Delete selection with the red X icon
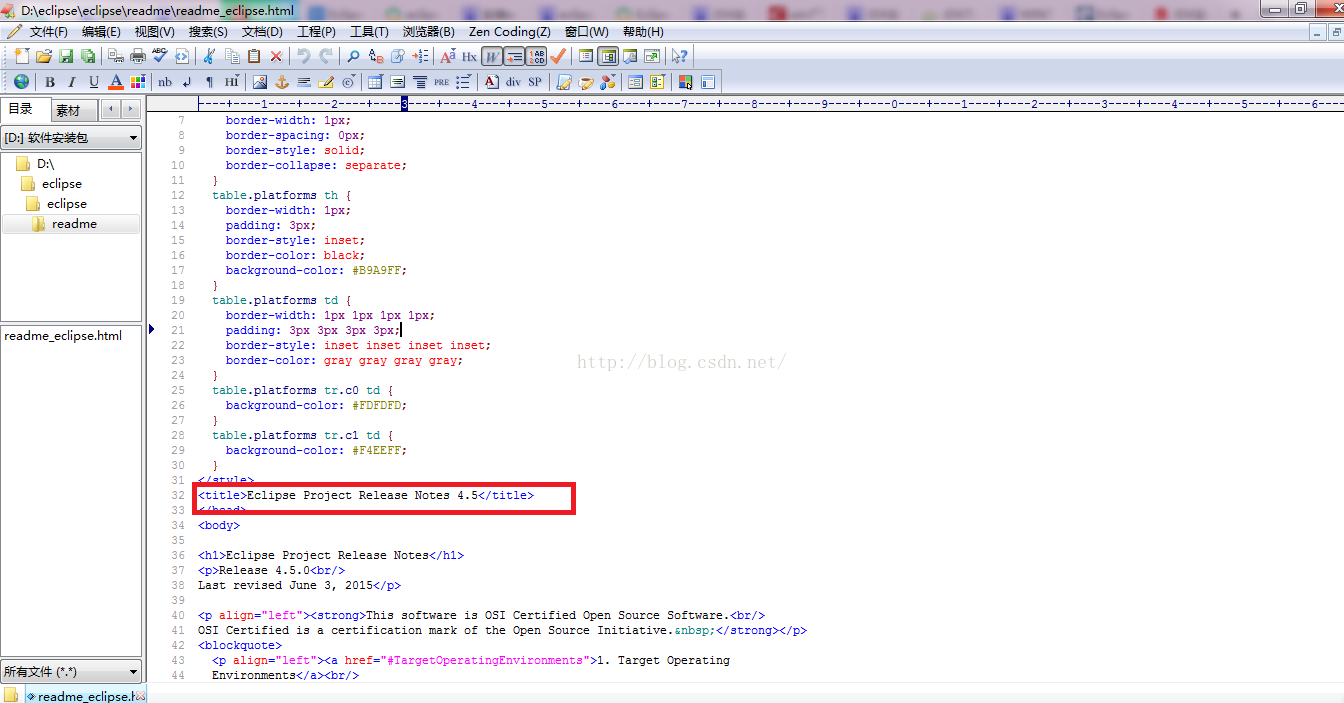Screen dimensions: 1344x703 pyautogui.click(x=276, y=56)
